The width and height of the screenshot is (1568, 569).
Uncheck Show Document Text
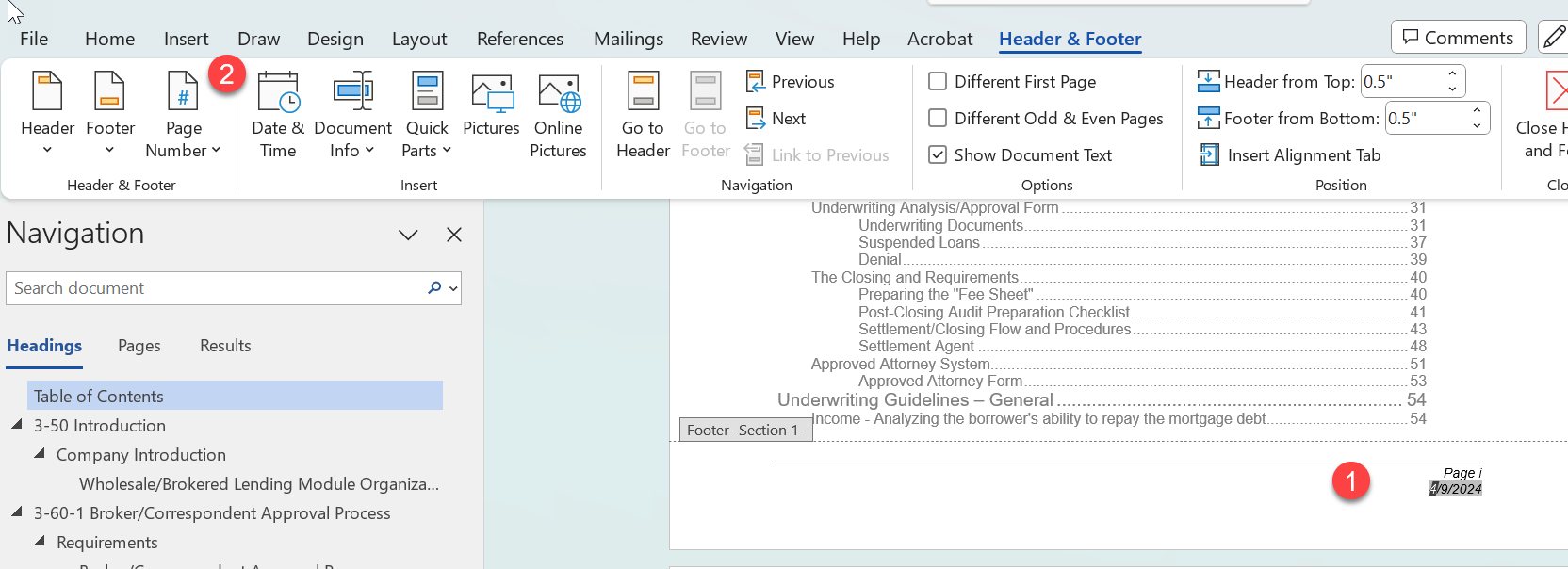pos(938,155)
